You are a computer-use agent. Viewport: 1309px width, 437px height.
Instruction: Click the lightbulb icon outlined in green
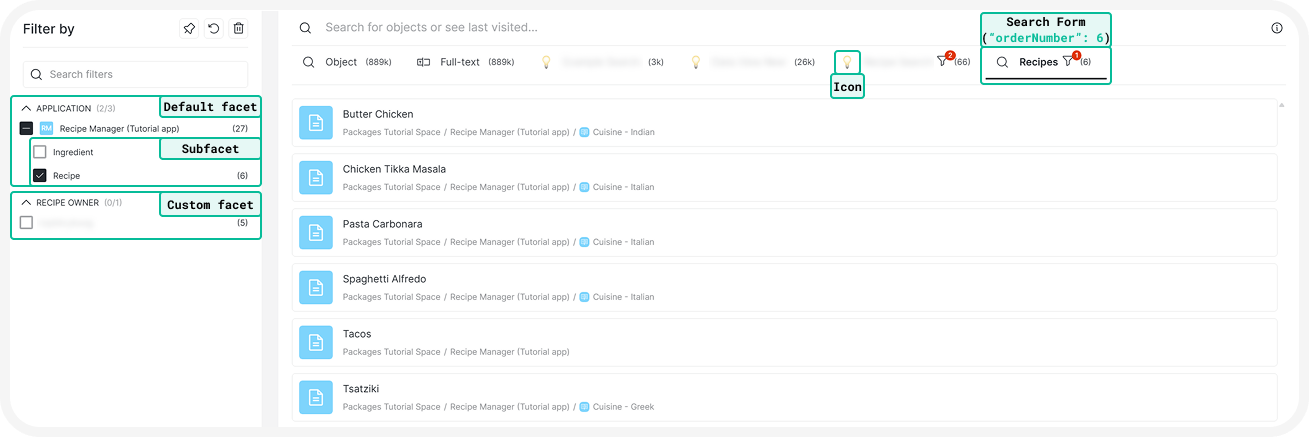(x=846, y=62)
